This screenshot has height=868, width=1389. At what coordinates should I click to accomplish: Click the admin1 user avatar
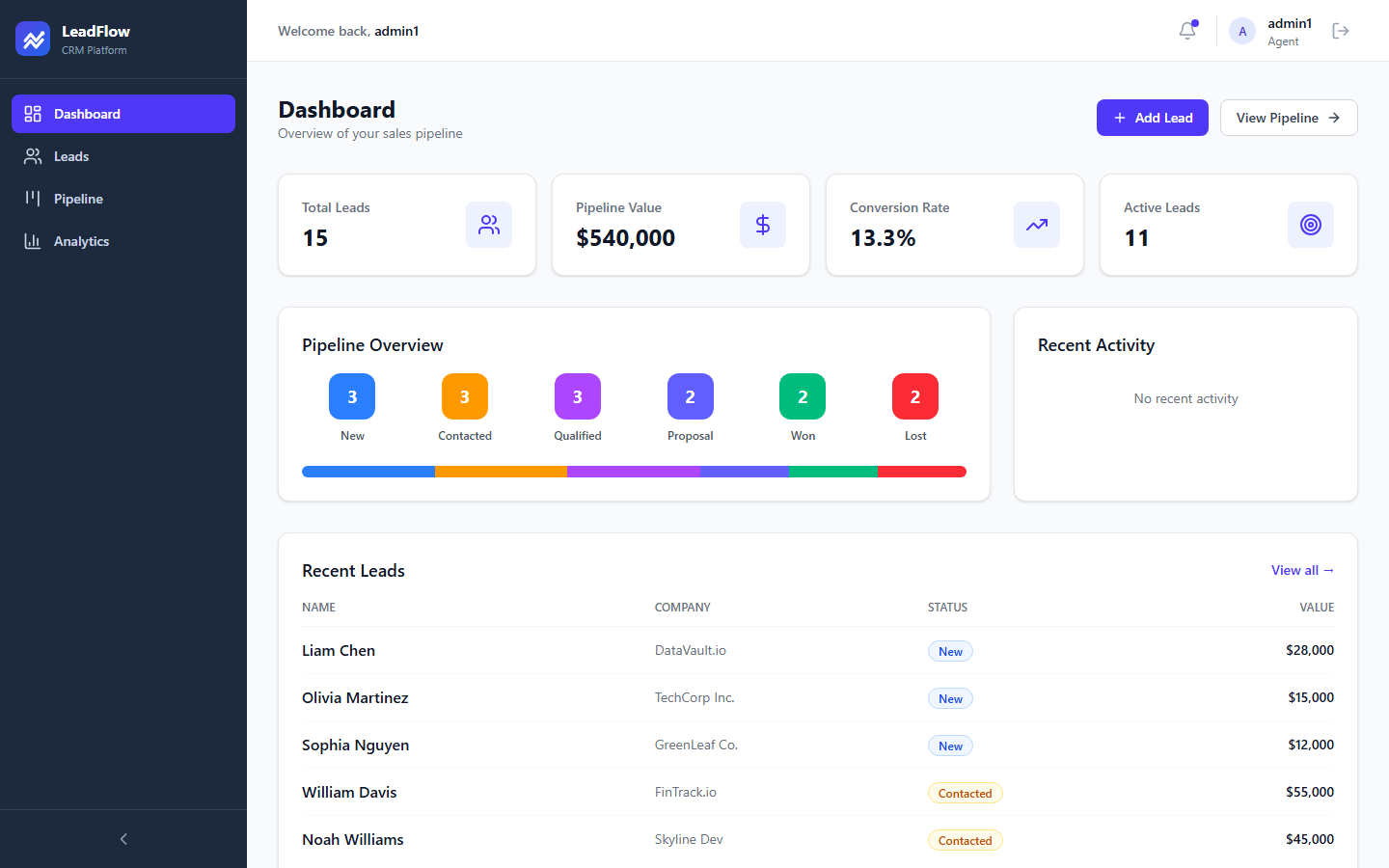(x=1242, y=31)
